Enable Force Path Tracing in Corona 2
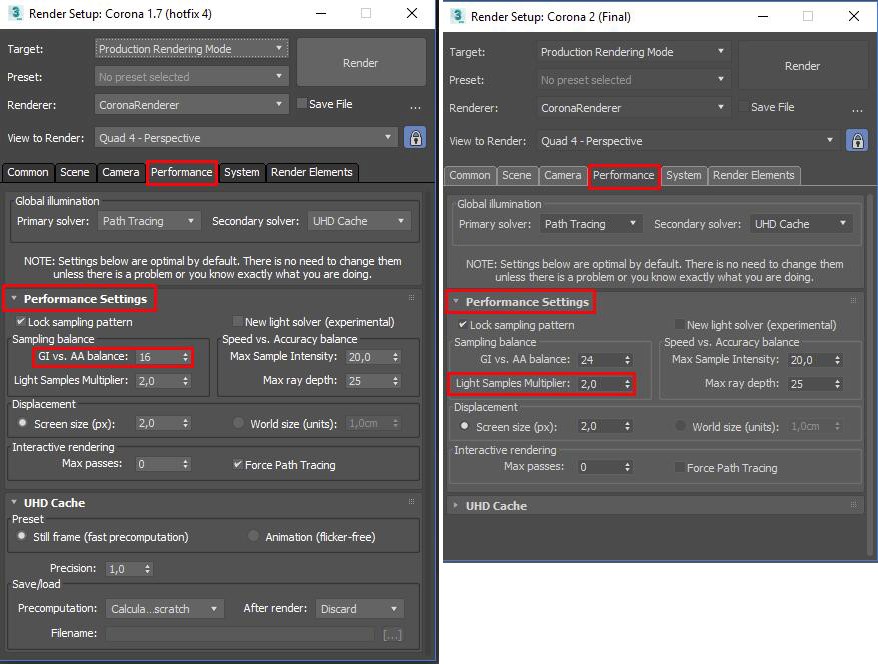This screenshot has height=664, width=878. (x=680, y=467)
